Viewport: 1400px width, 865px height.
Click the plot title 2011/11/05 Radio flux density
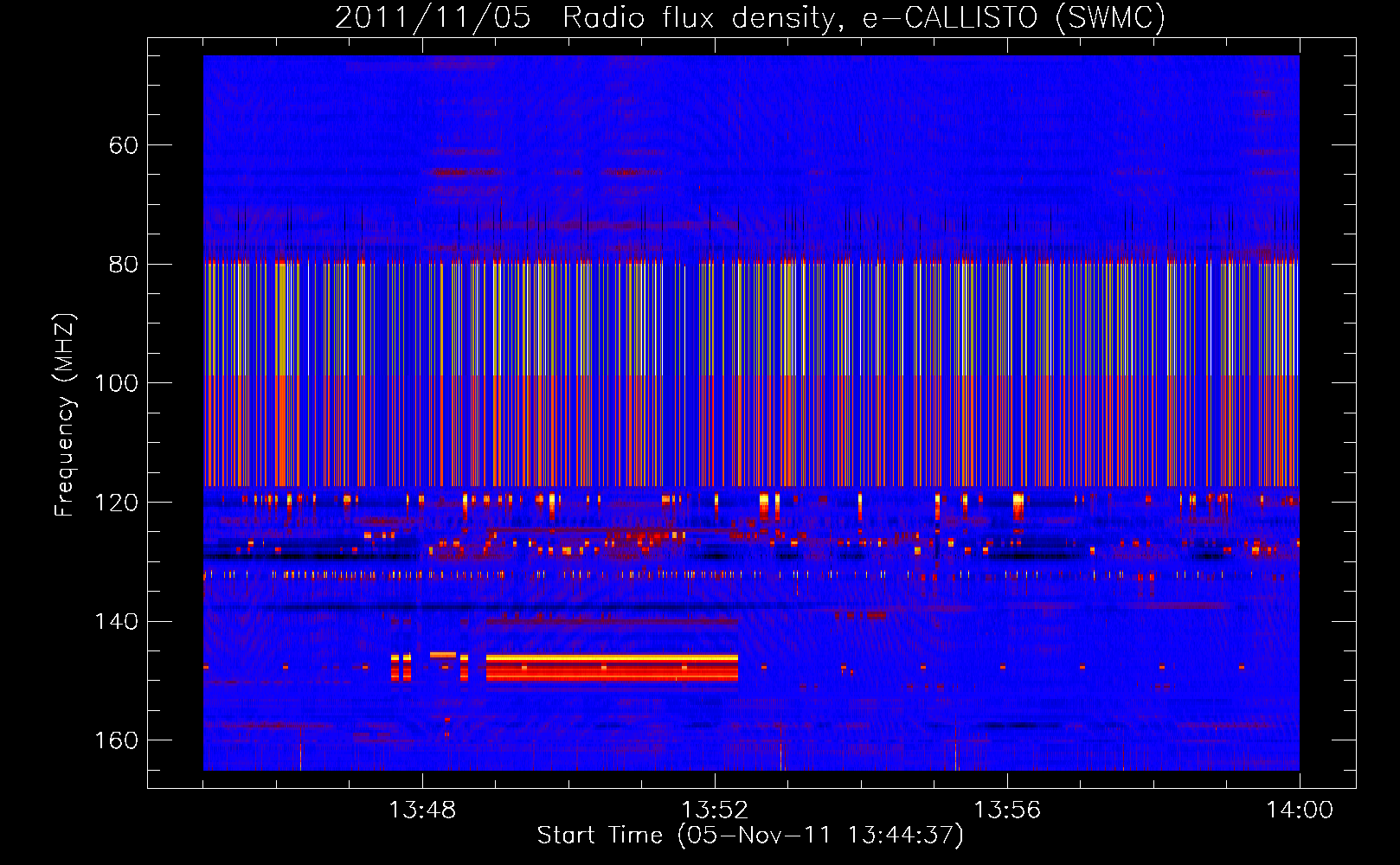point(750,17)
